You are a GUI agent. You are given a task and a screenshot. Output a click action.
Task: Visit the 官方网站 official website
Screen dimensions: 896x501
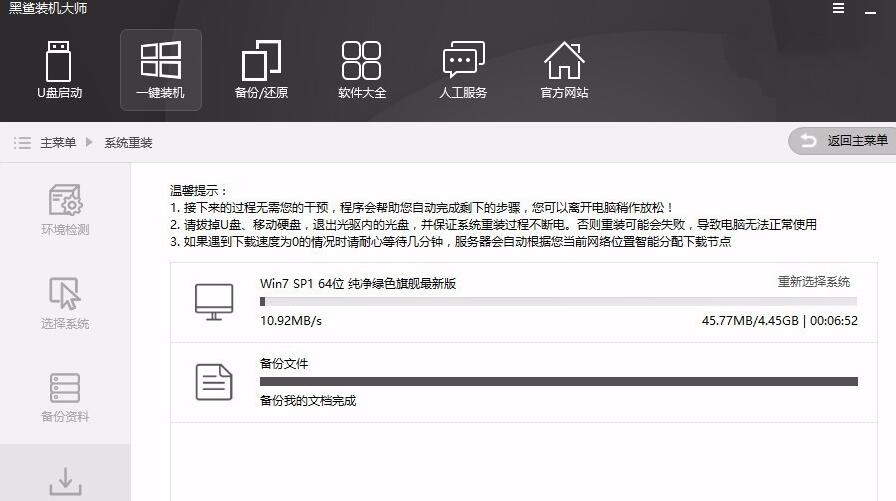pos(564,70)
